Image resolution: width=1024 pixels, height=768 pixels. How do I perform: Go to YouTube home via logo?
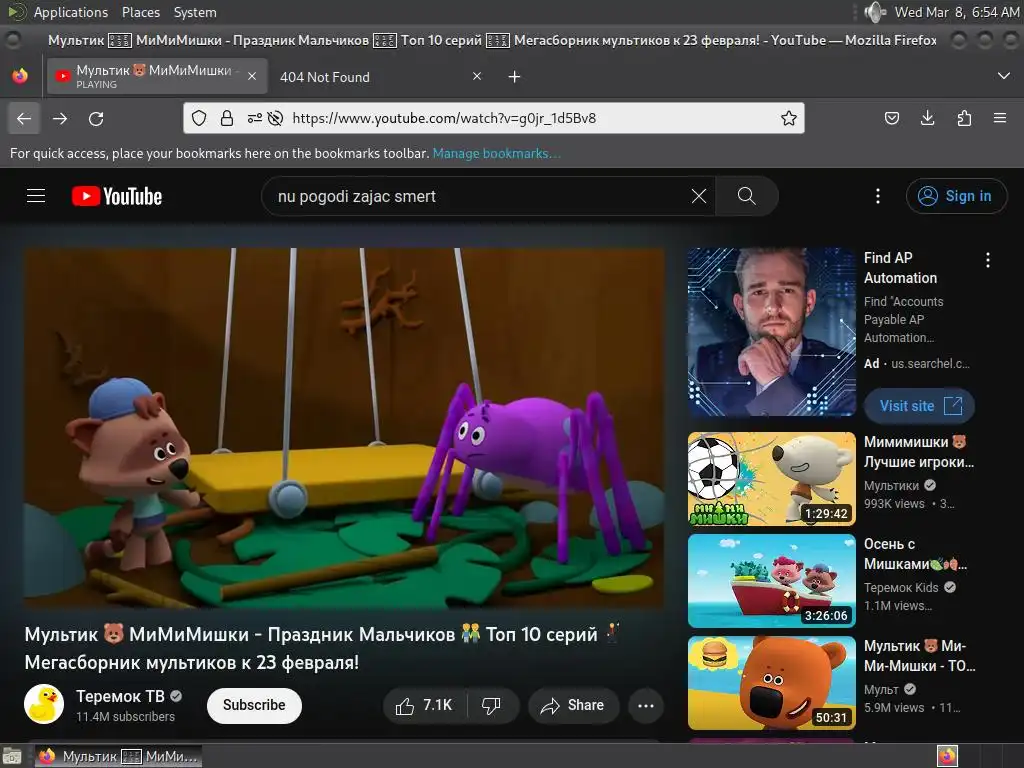[x=117, y=196]
